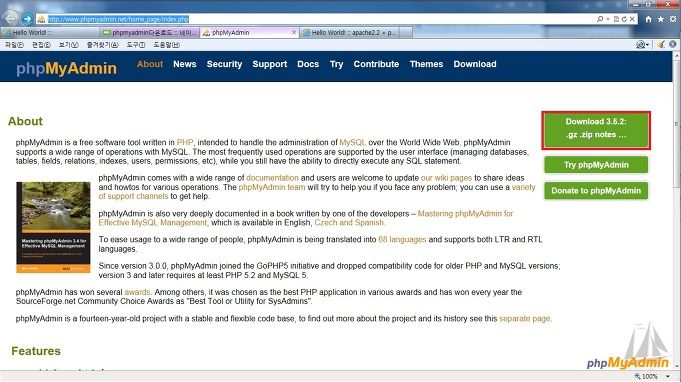
Task: Click the Download 3.5.2 green button
Action: [596, 130]
